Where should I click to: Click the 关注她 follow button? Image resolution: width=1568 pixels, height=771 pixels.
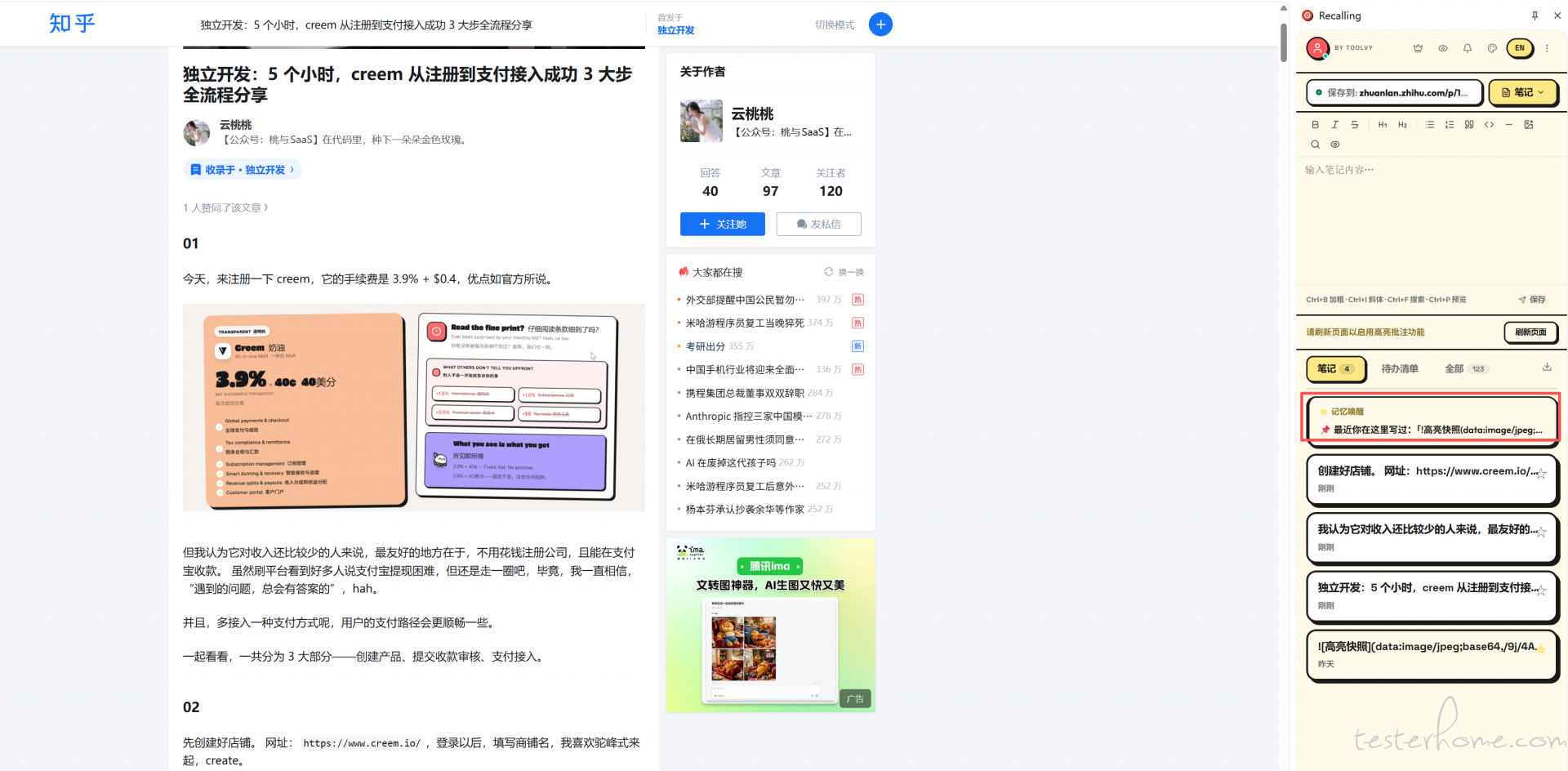coord(722,225)
